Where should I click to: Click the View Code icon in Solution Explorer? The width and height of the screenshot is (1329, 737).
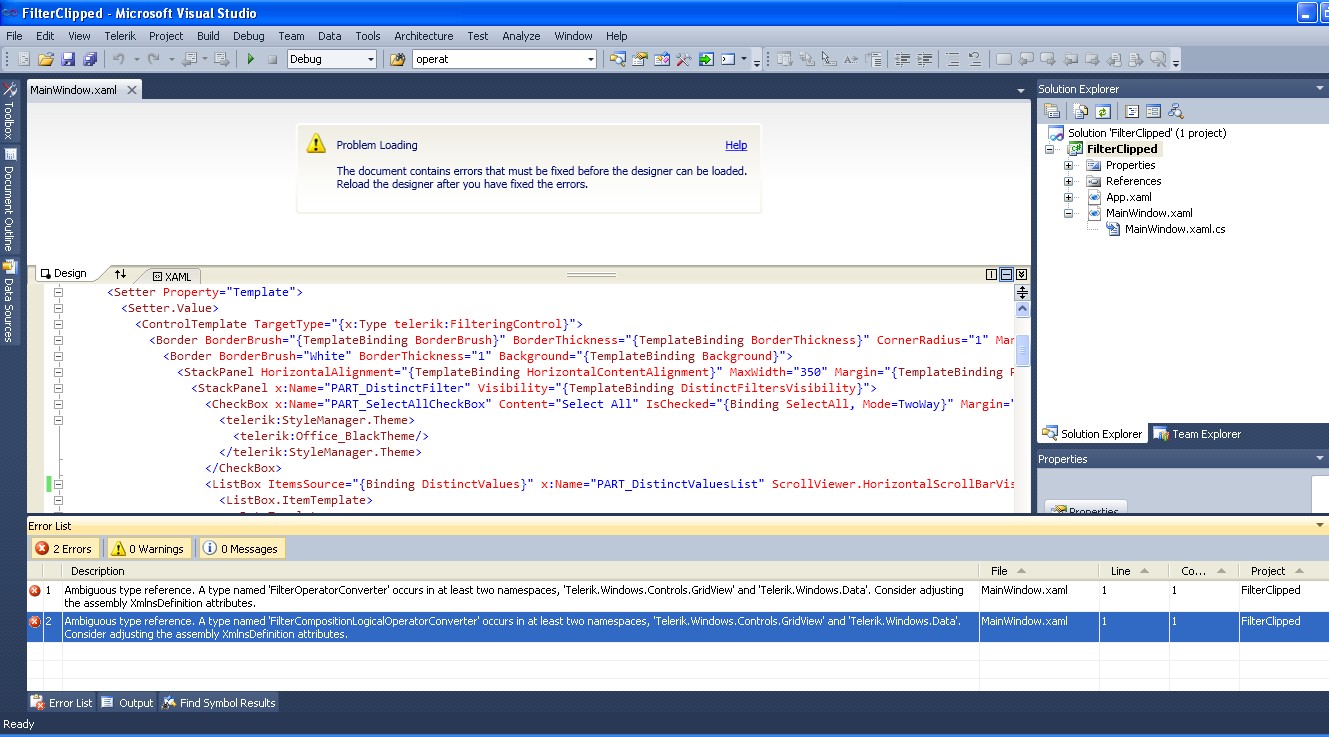click(1132, 111)
